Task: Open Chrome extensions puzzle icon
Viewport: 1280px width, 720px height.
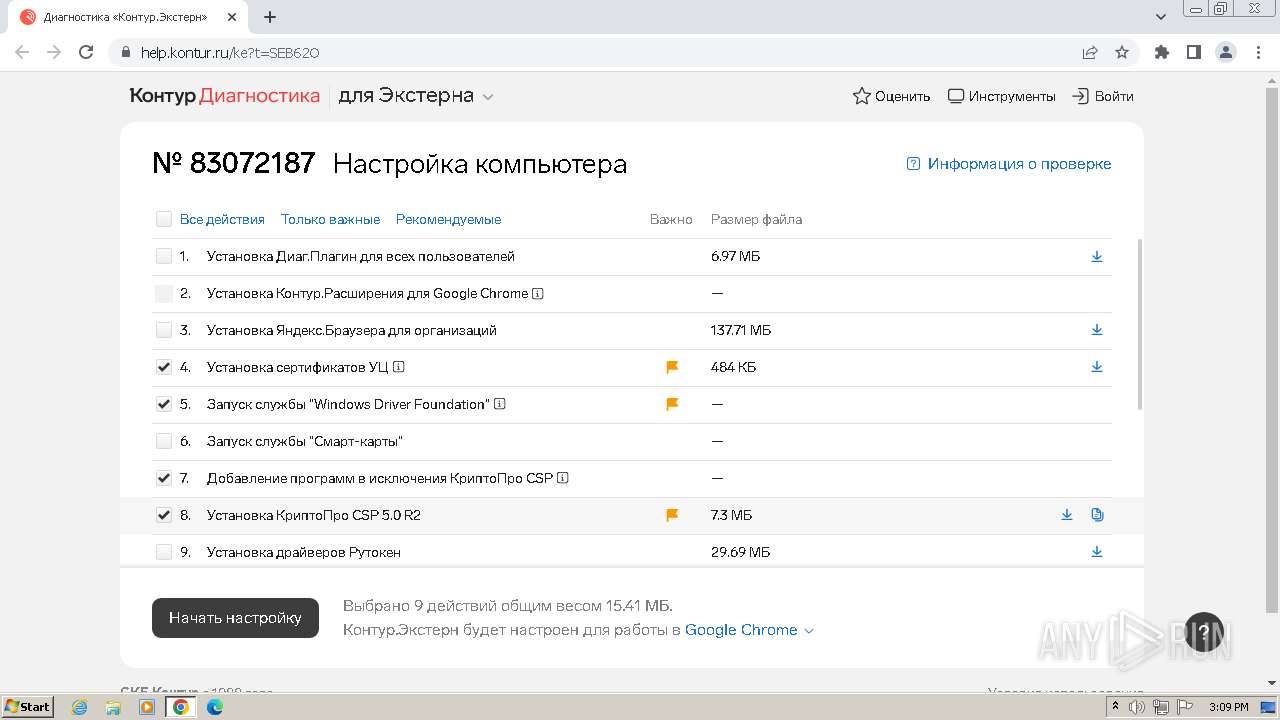Action: pyautogui.click(x=1162, y=52)
